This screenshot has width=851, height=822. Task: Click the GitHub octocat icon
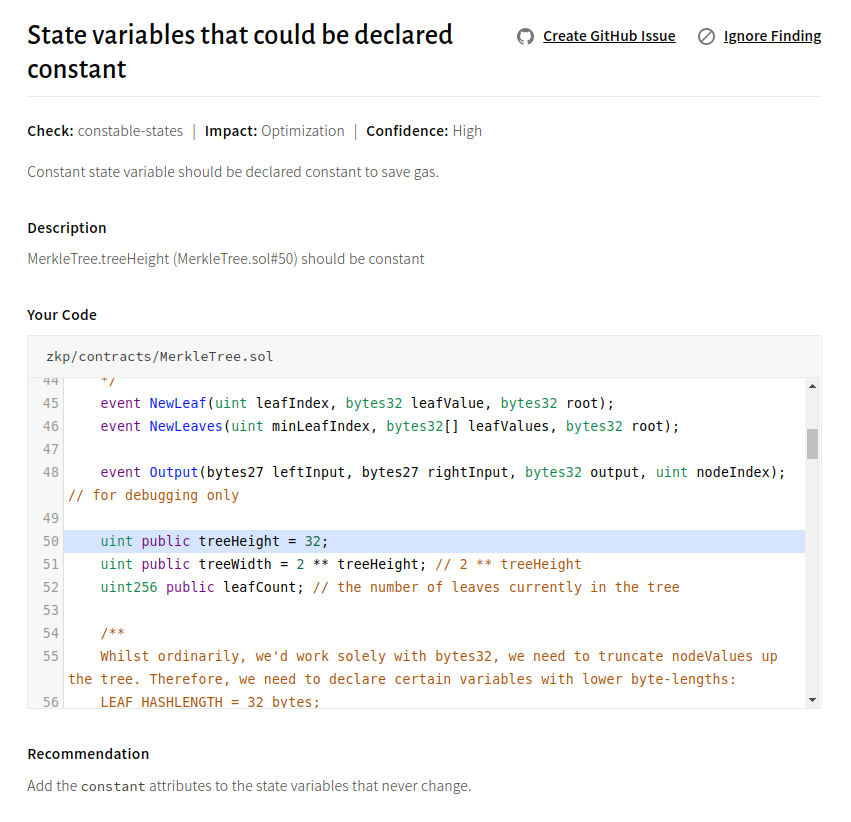525,37
